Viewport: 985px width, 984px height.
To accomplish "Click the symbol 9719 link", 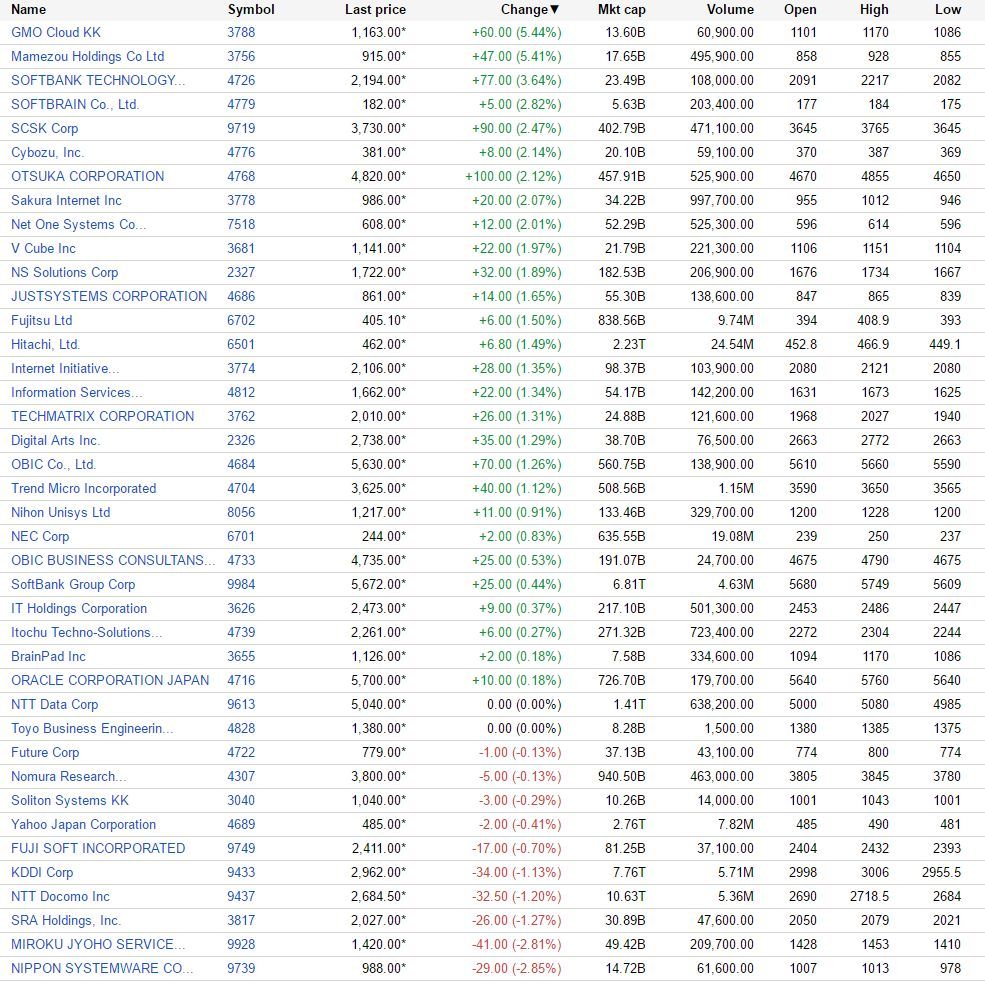I will click(241, 128).
